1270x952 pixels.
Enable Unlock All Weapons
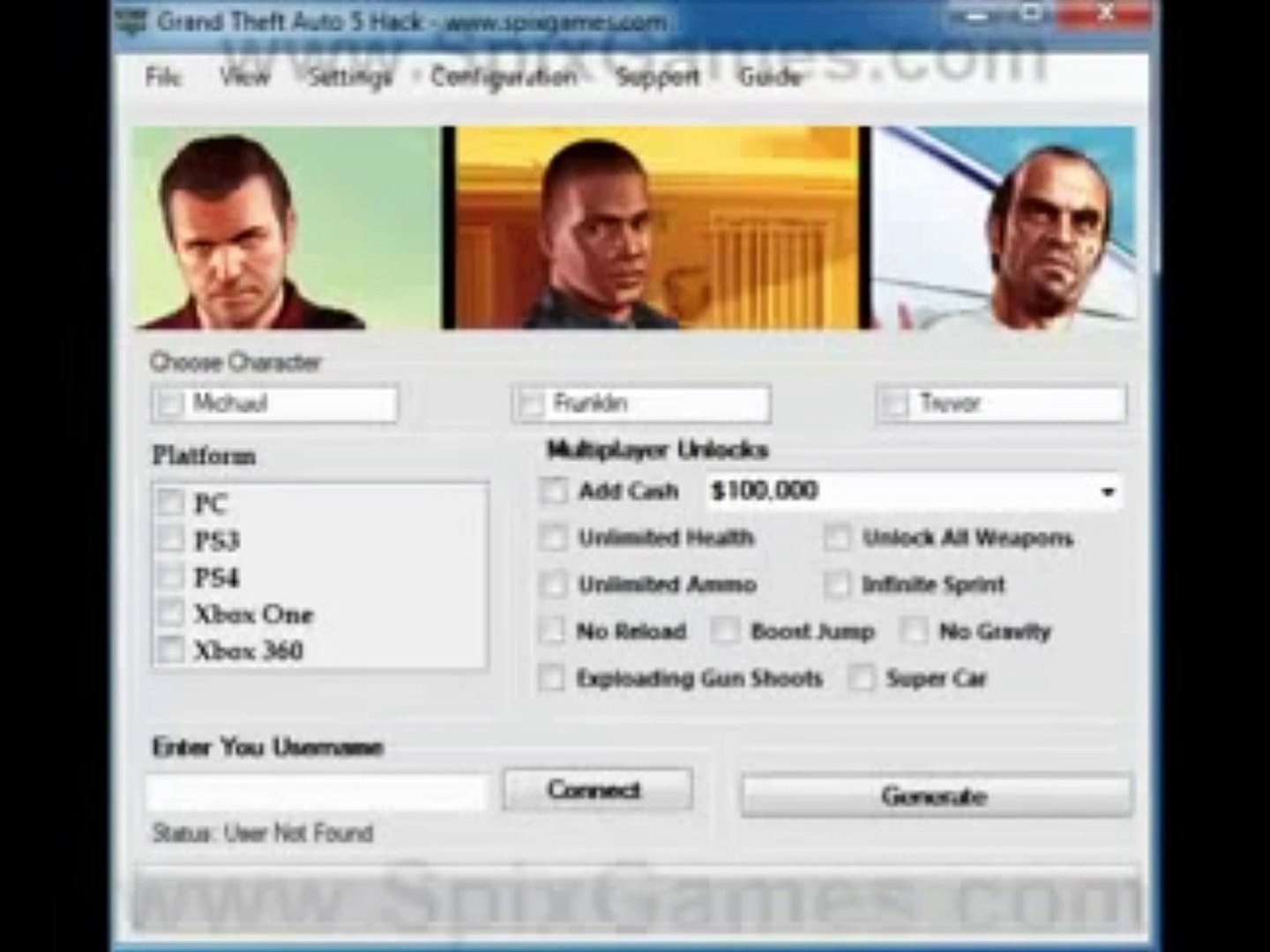[x=837, y=537]
